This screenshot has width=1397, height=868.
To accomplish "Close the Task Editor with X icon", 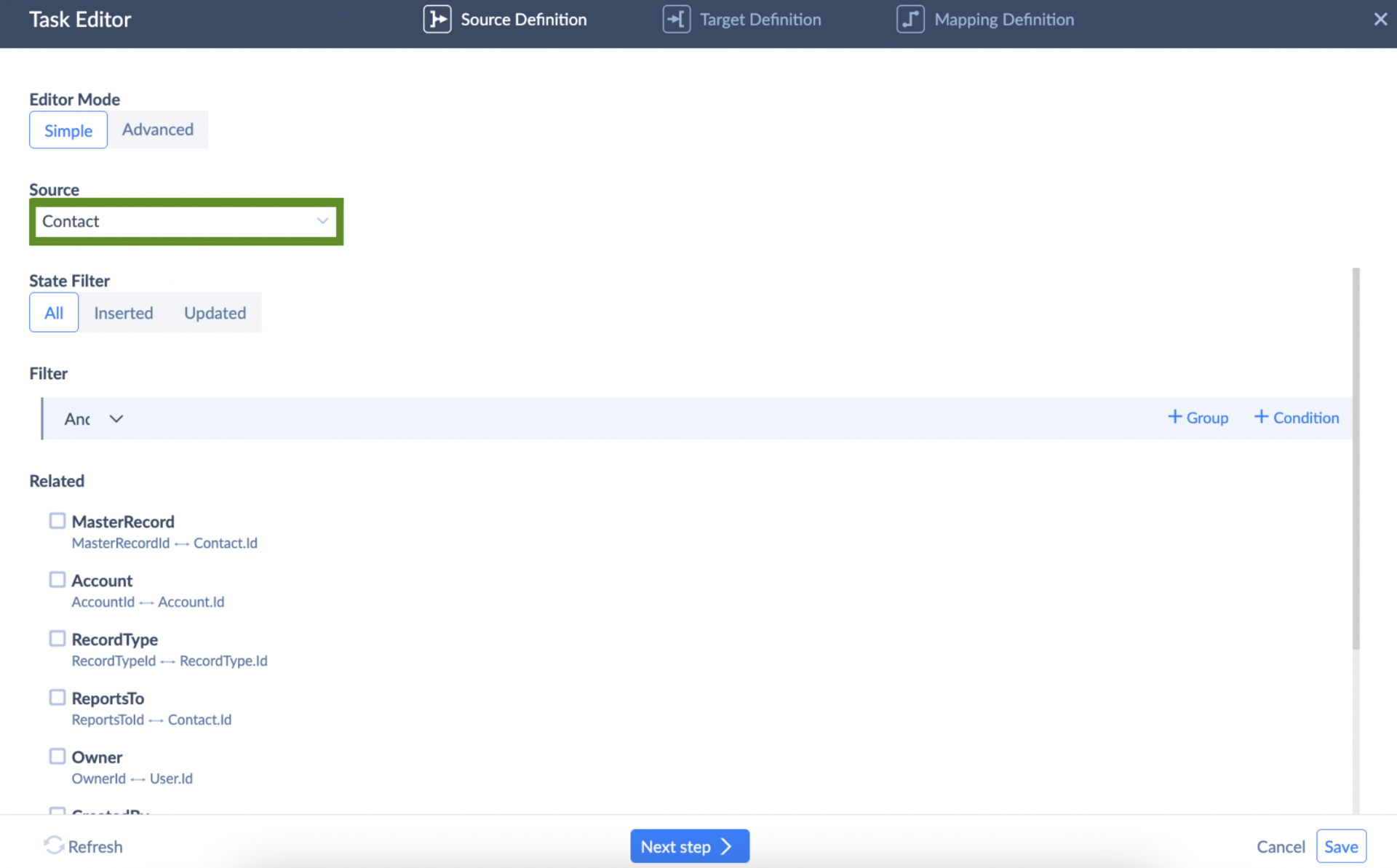I will (1380, 20).
